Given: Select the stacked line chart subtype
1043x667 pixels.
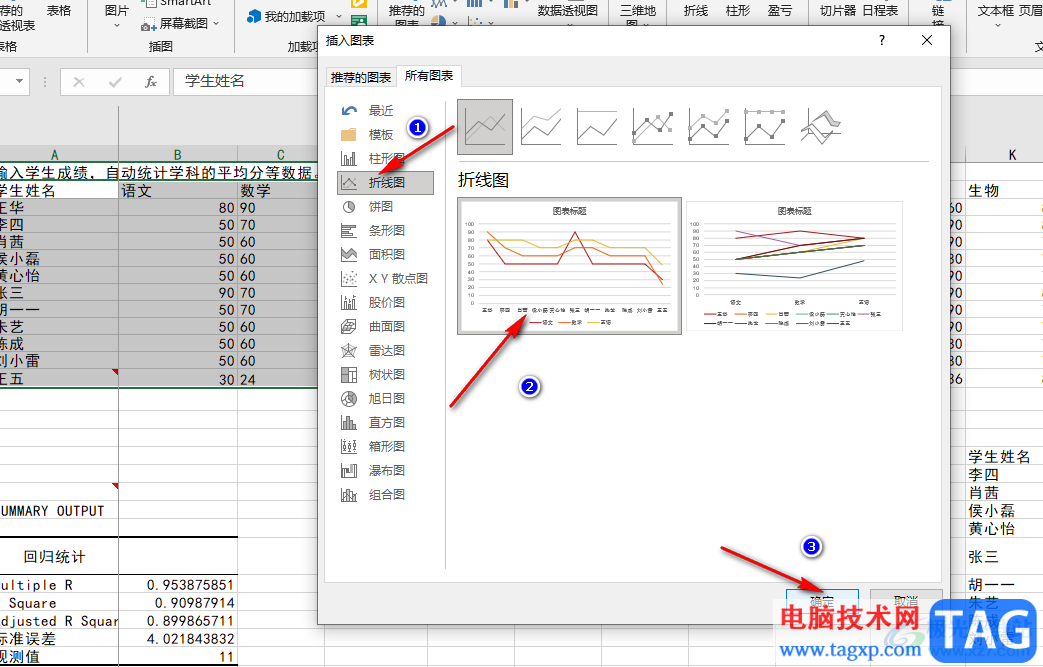Looking at the screenshot, I should pyautogui.click(x=541, y=126).
